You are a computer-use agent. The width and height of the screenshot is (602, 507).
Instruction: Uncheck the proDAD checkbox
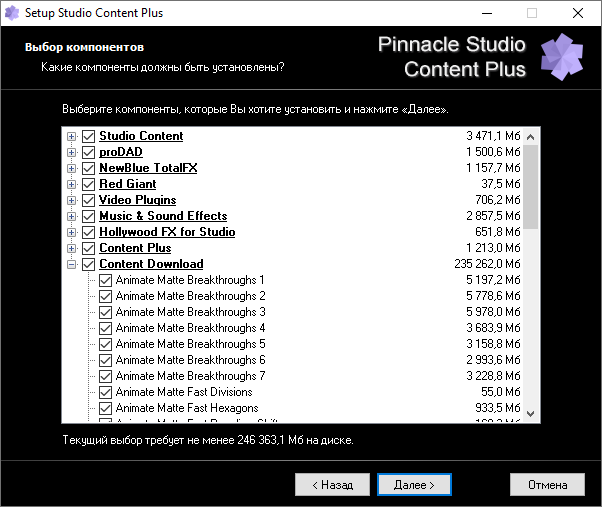pyautogui.click(x=89, y=152)
